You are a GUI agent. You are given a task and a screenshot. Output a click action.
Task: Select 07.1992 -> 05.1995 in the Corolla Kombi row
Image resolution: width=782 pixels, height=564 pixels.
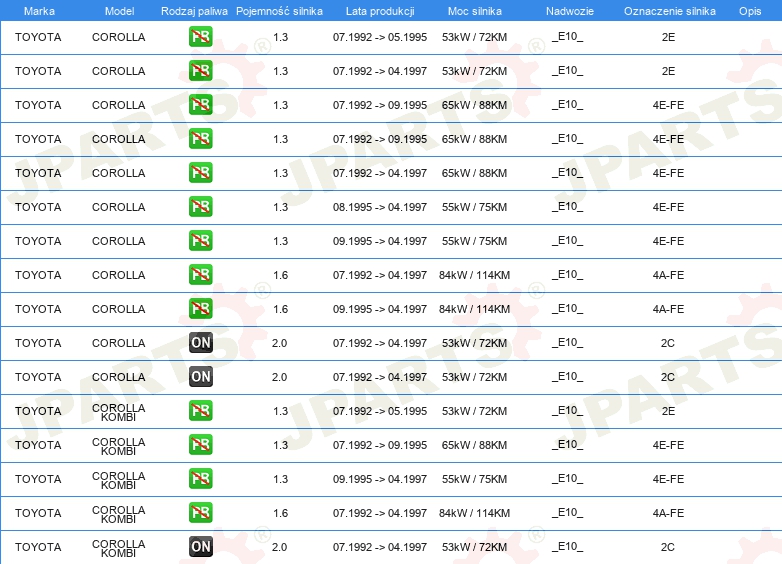pos(380,411)
